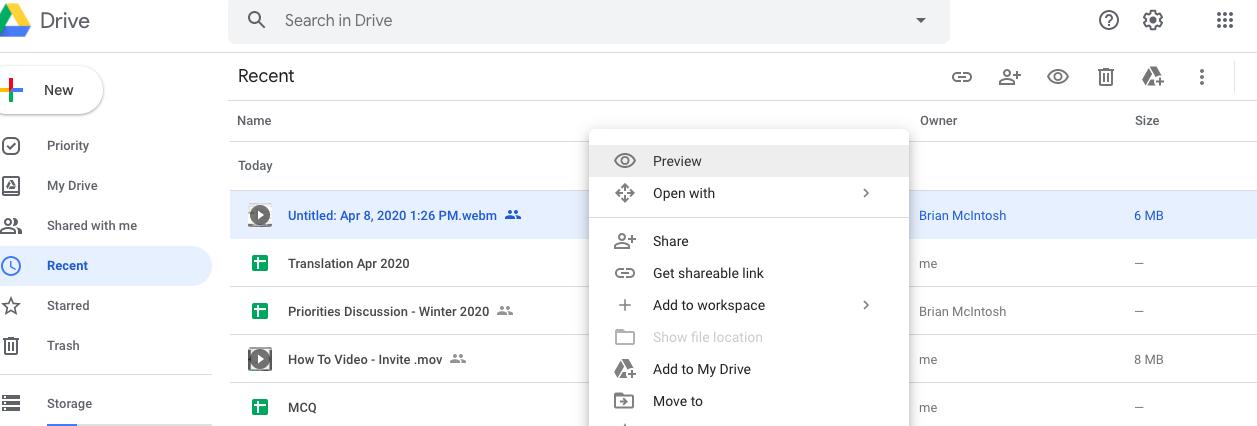Click the share people toolbar icon
Screen dimensions: 1257x426
1010,77
